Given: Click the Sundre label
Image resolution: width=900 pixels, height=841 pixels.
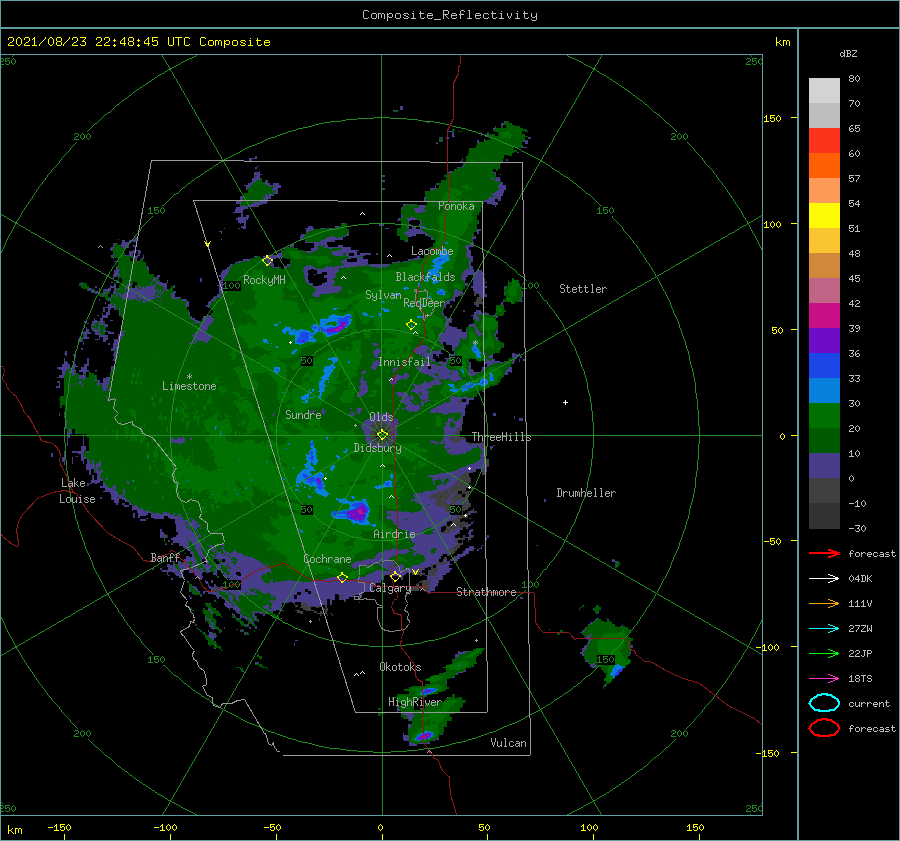Looking at the screenshot, I should pos(303,414).
